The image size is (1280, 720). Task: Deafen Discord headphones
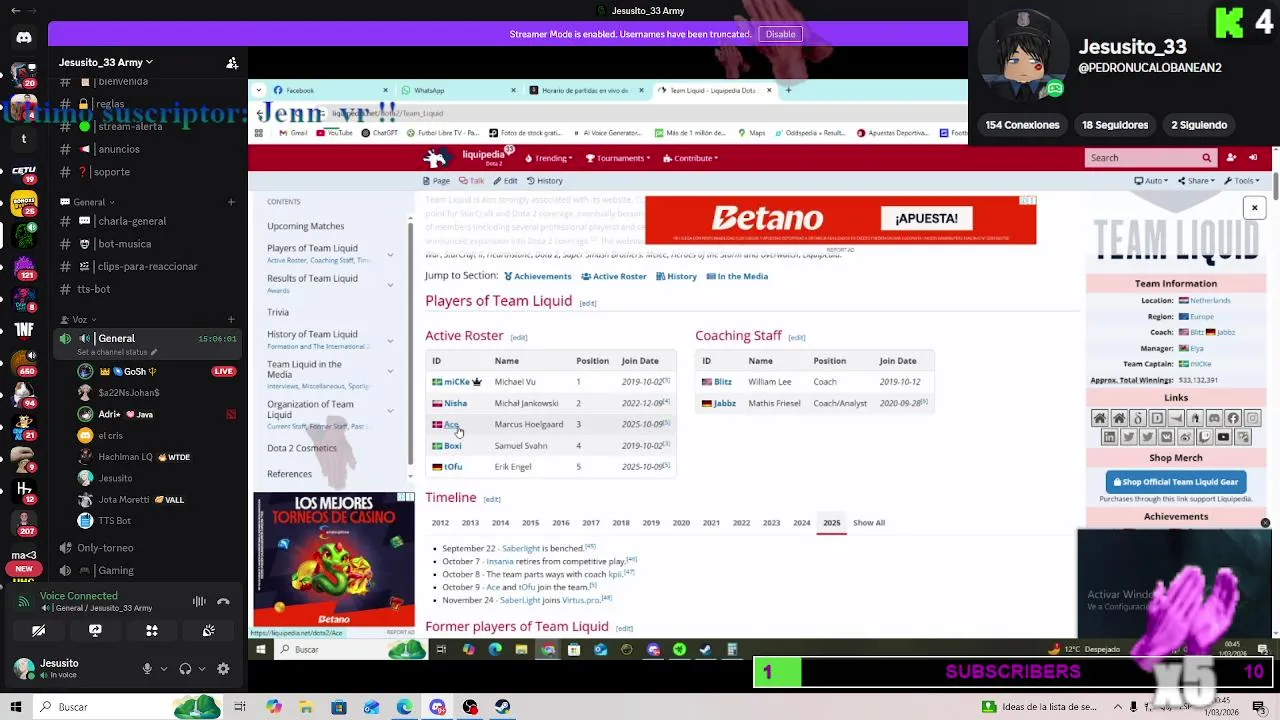point(185,669)
